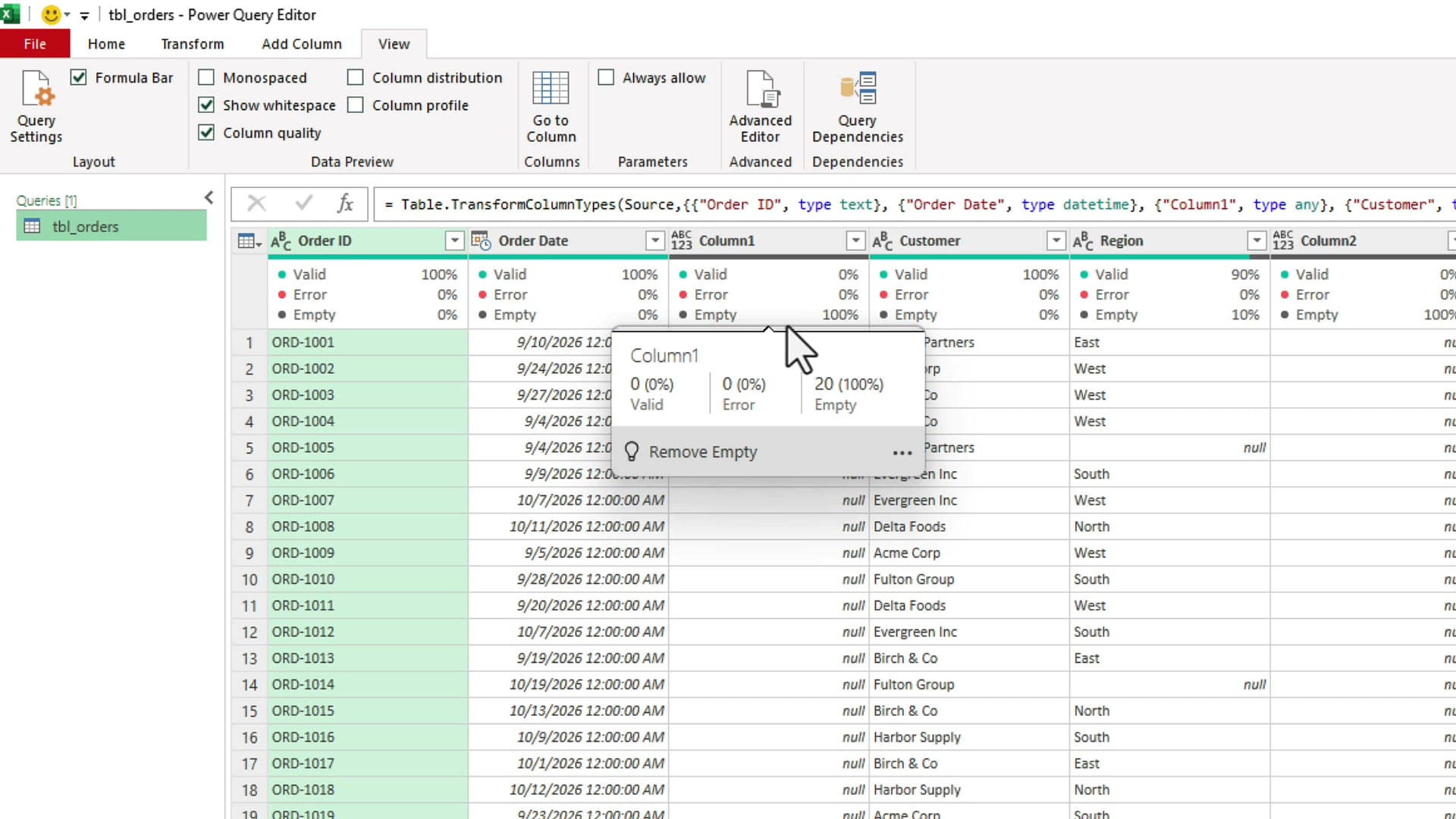Check the Always allow checkbox

[606, 77]
